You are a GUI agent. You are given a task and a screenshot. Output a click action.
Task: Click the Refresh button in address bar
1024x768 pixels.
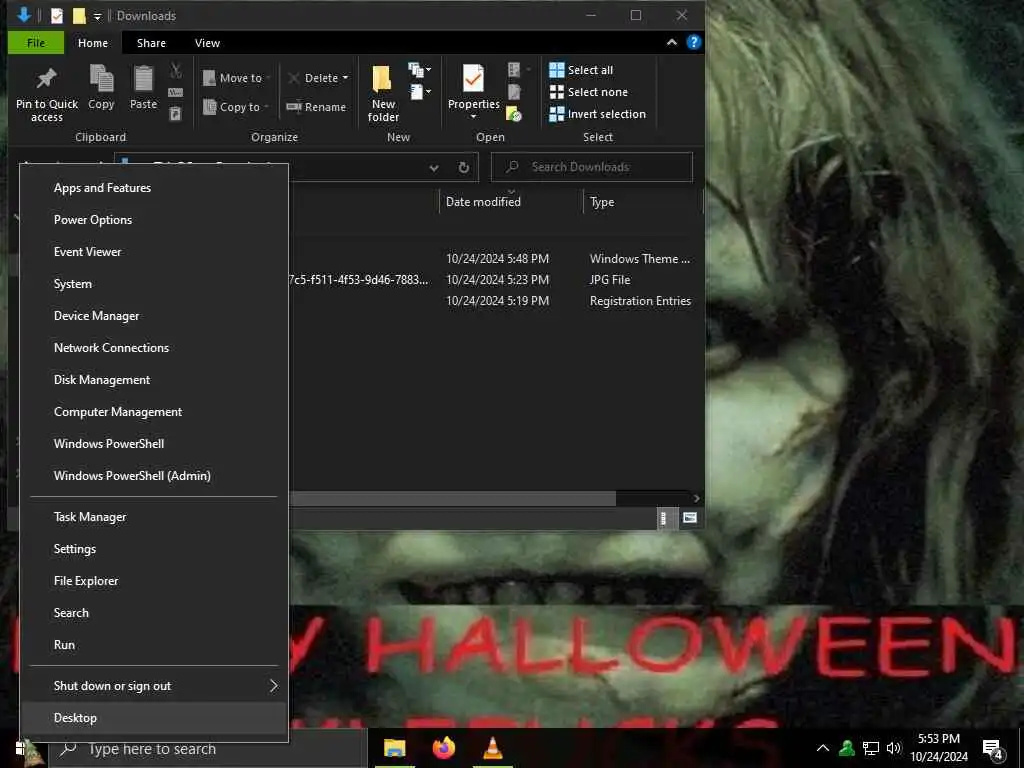tap(464, 168)
